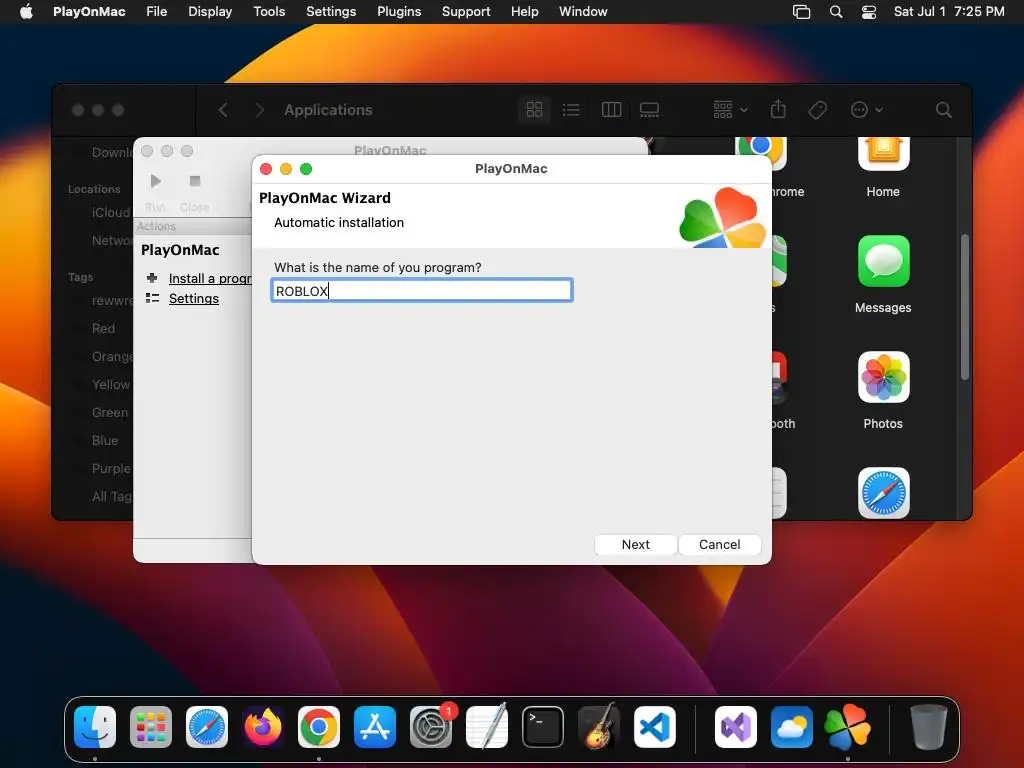This screenshot has height=768, width=1024.
Task: Click Run play icon in PlayOnMac toolbar
Action: click(x=155, y=180)
